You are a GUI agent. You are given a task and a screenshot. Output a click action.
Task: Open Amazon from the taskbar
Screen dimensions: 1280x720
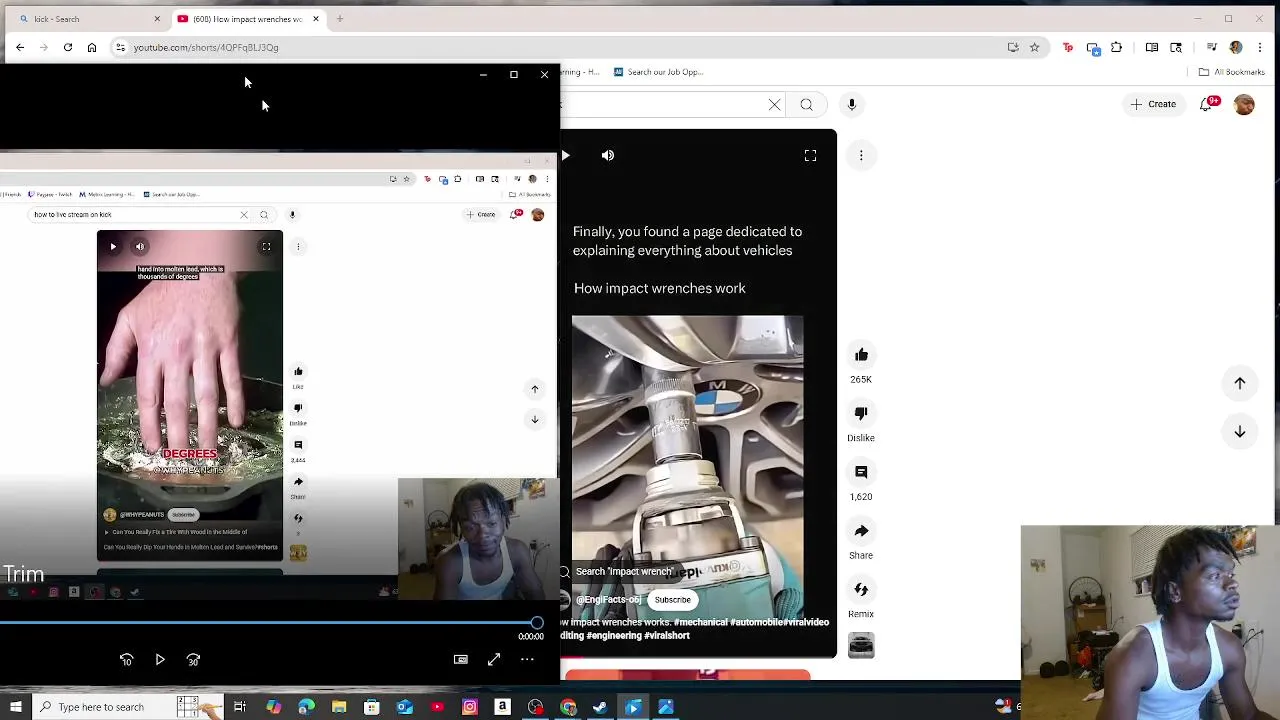click(502, 707)
